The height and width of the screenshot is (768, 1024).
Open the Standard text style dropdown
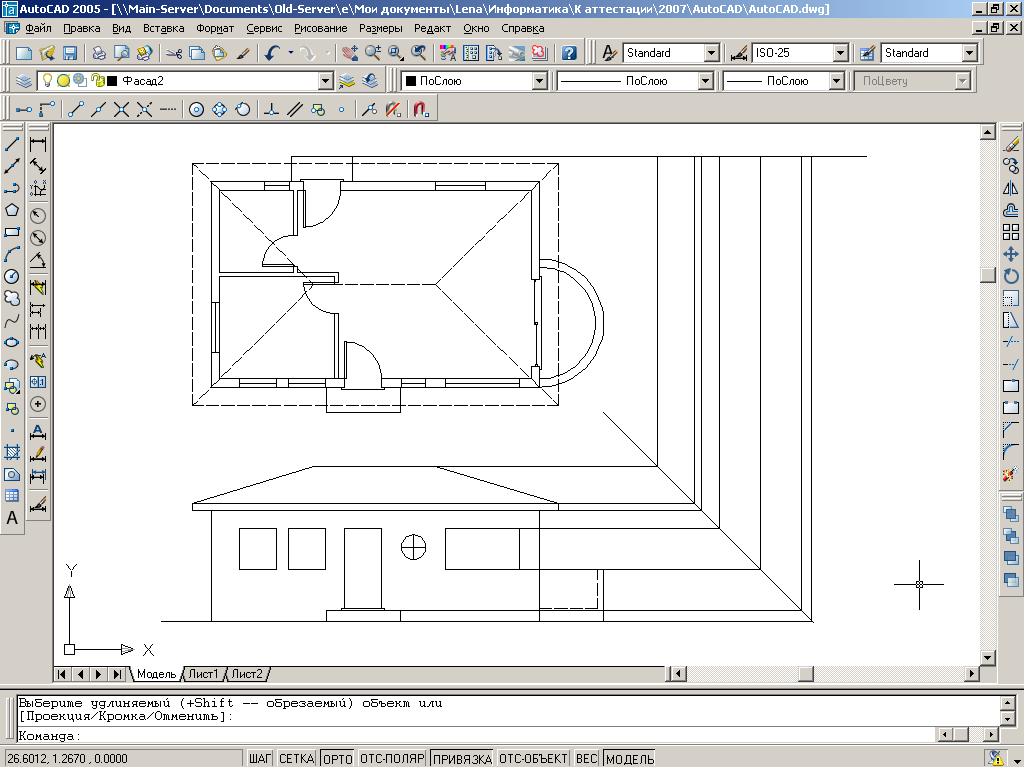[712, 53]
